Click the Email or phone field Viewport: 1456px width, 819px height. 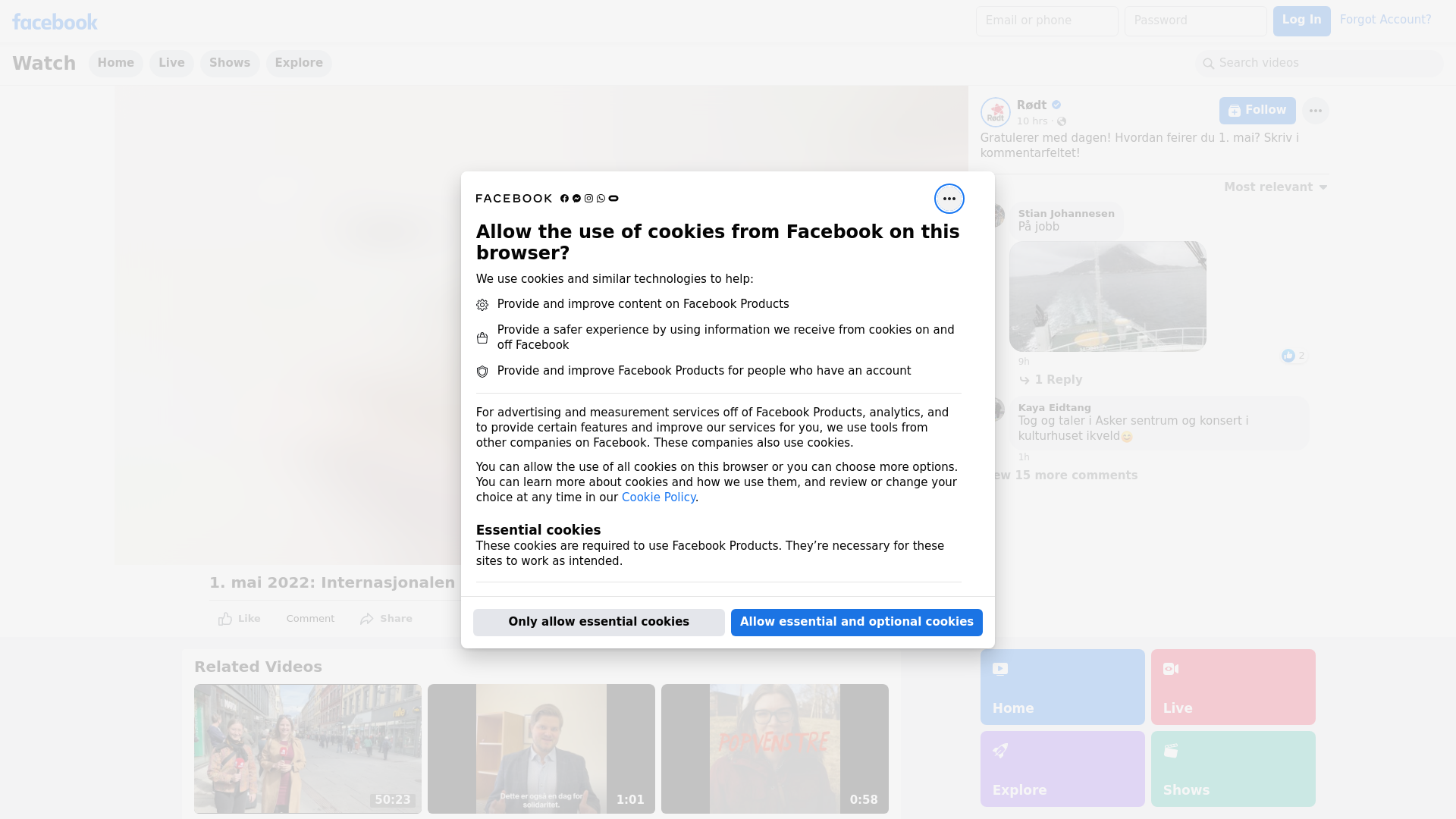(1046, 20)
